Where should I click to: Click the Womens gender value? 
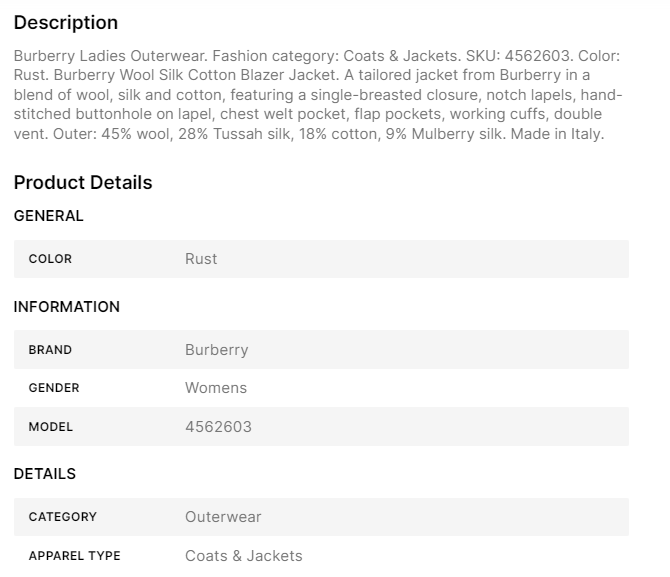(x=216, y=388)
